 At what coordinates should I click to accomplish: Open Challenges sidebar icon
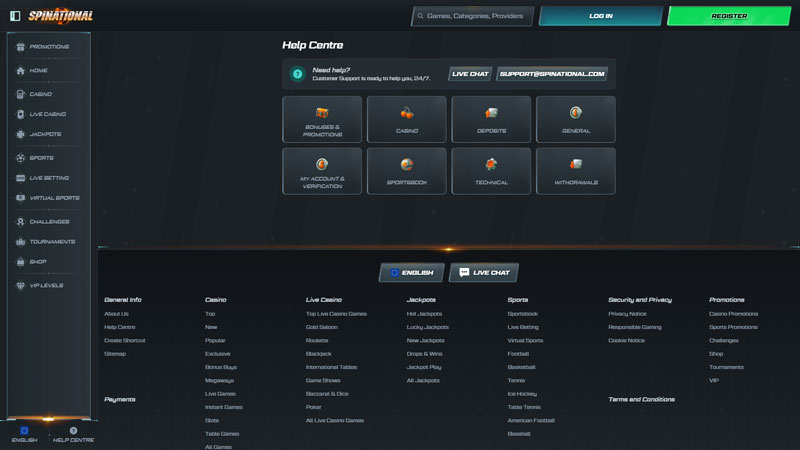tap(20, 222)
